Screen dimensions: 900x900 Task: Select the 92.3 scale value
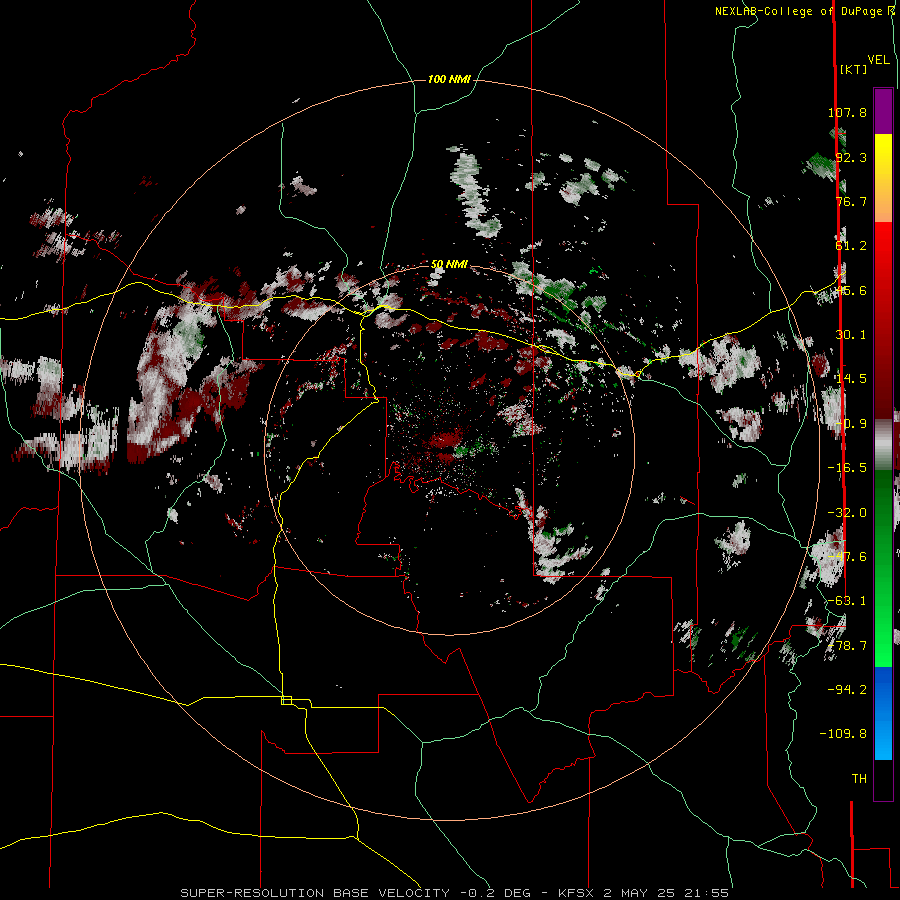point(851,157)
